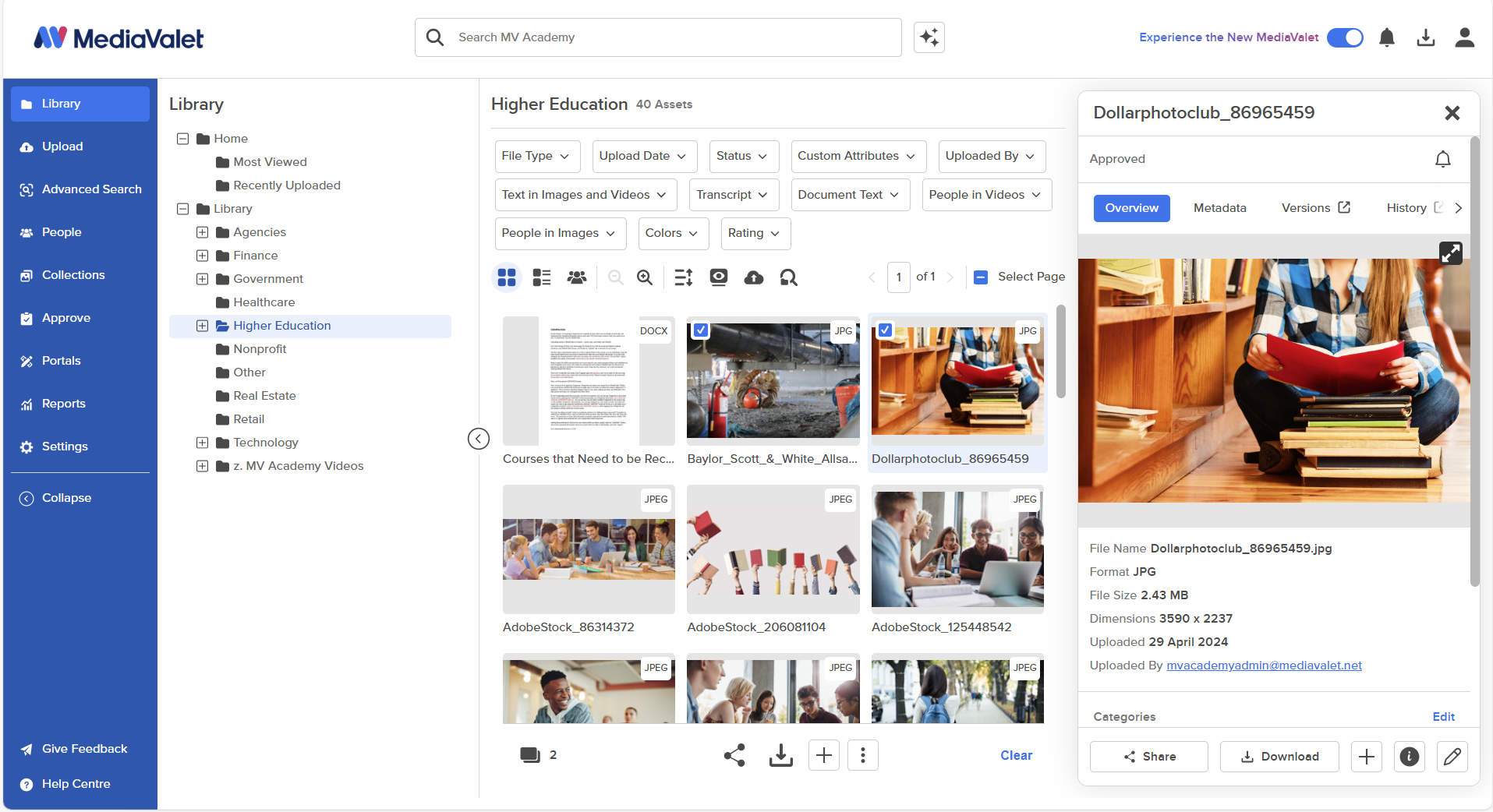Screen dimensions: 1493x812
Task: Switch to the Versions tab
Action: coord(1315,208)
